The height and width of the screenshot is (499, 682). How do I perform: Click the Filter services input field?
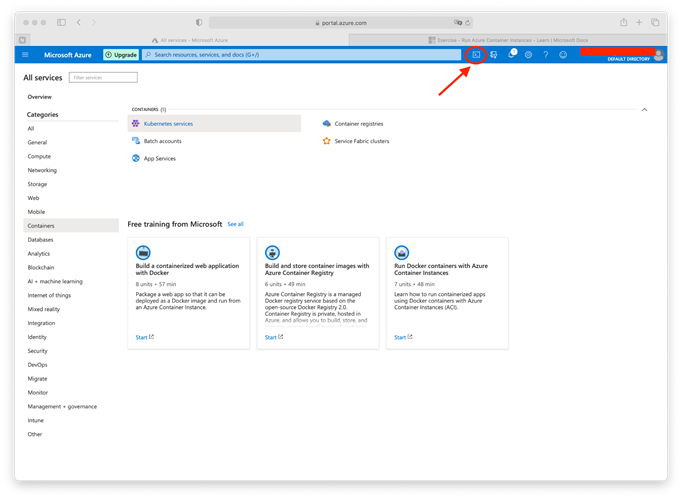103,77
